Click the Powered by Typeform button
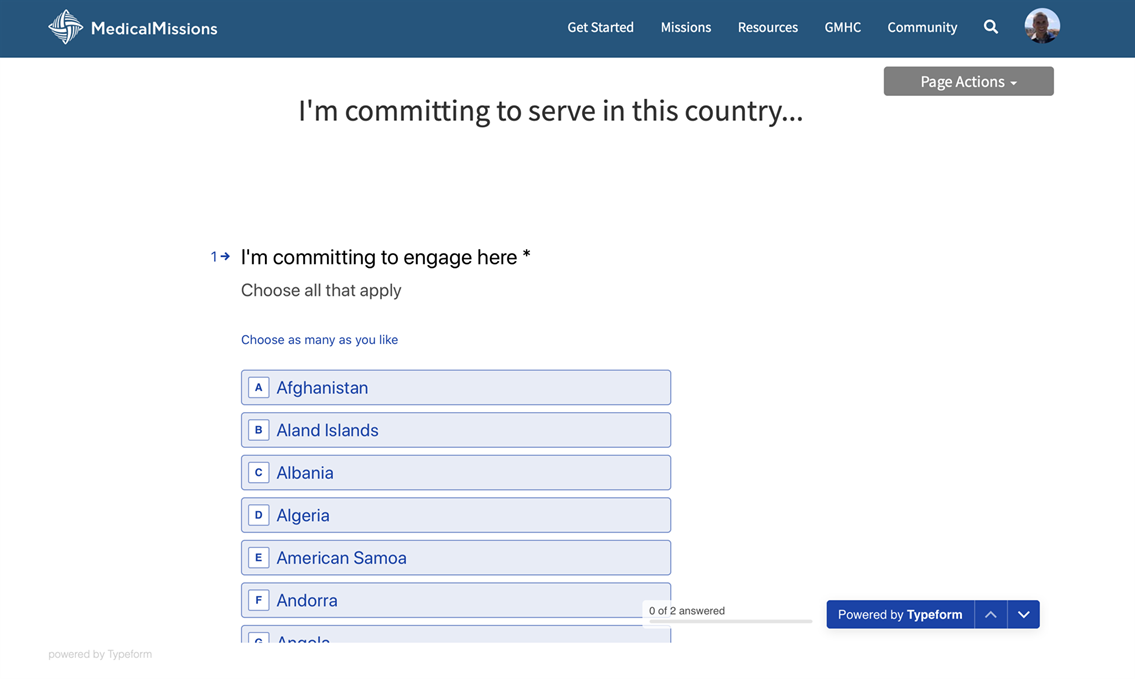Viewport: 1135px width, 679px height. tap(899, 614)
